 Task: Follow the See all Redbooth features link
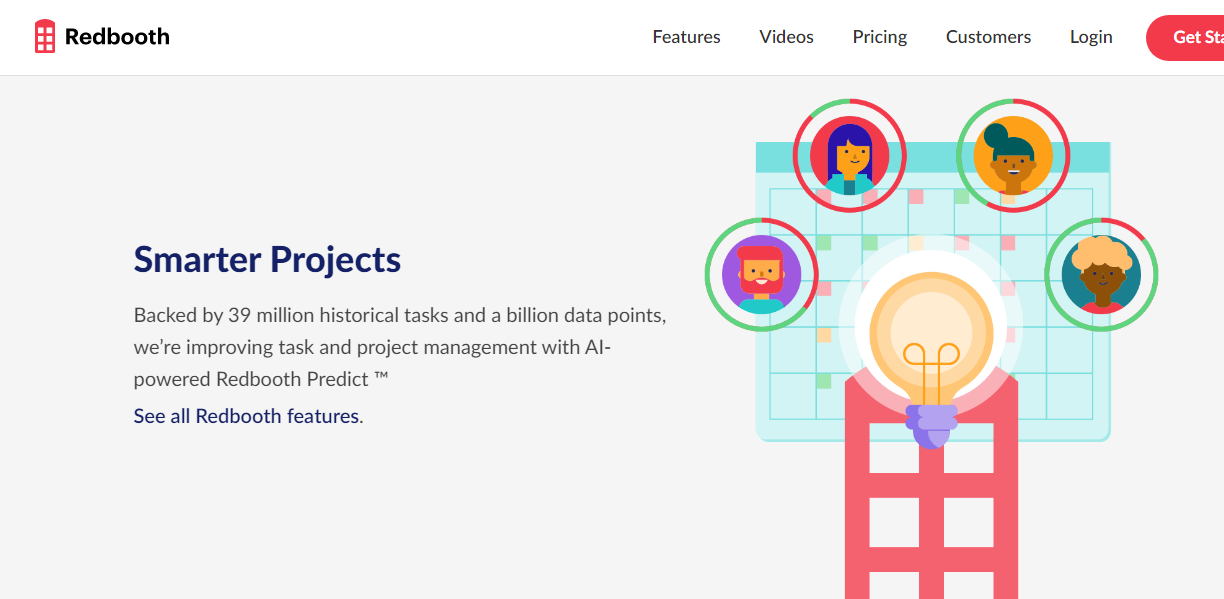click(246, 416)
